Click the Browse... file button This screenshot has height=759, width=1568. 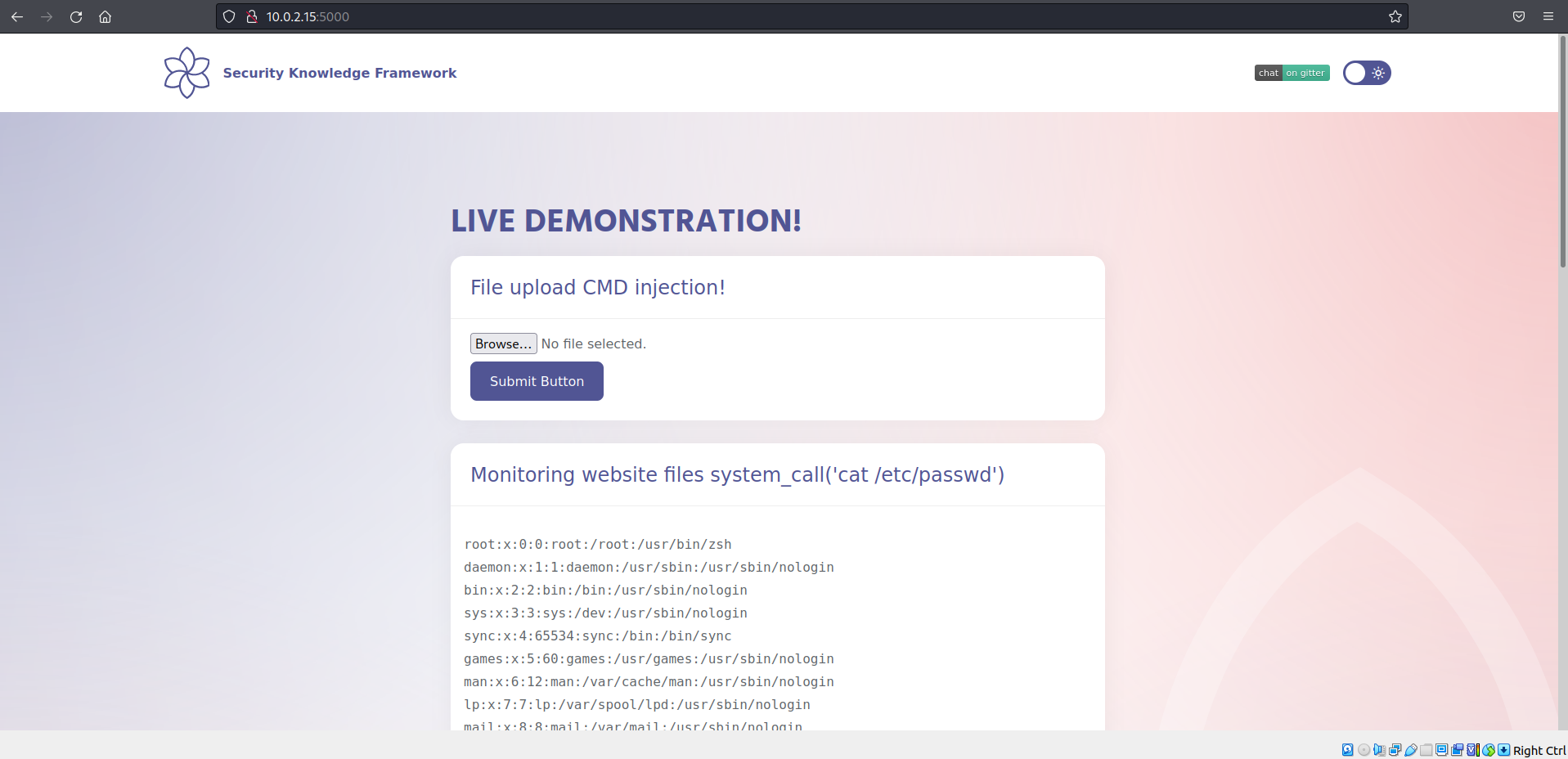tap(503, 344)
